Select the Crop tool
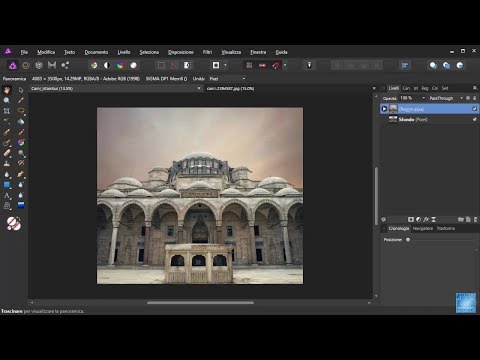 coord(7,111)
